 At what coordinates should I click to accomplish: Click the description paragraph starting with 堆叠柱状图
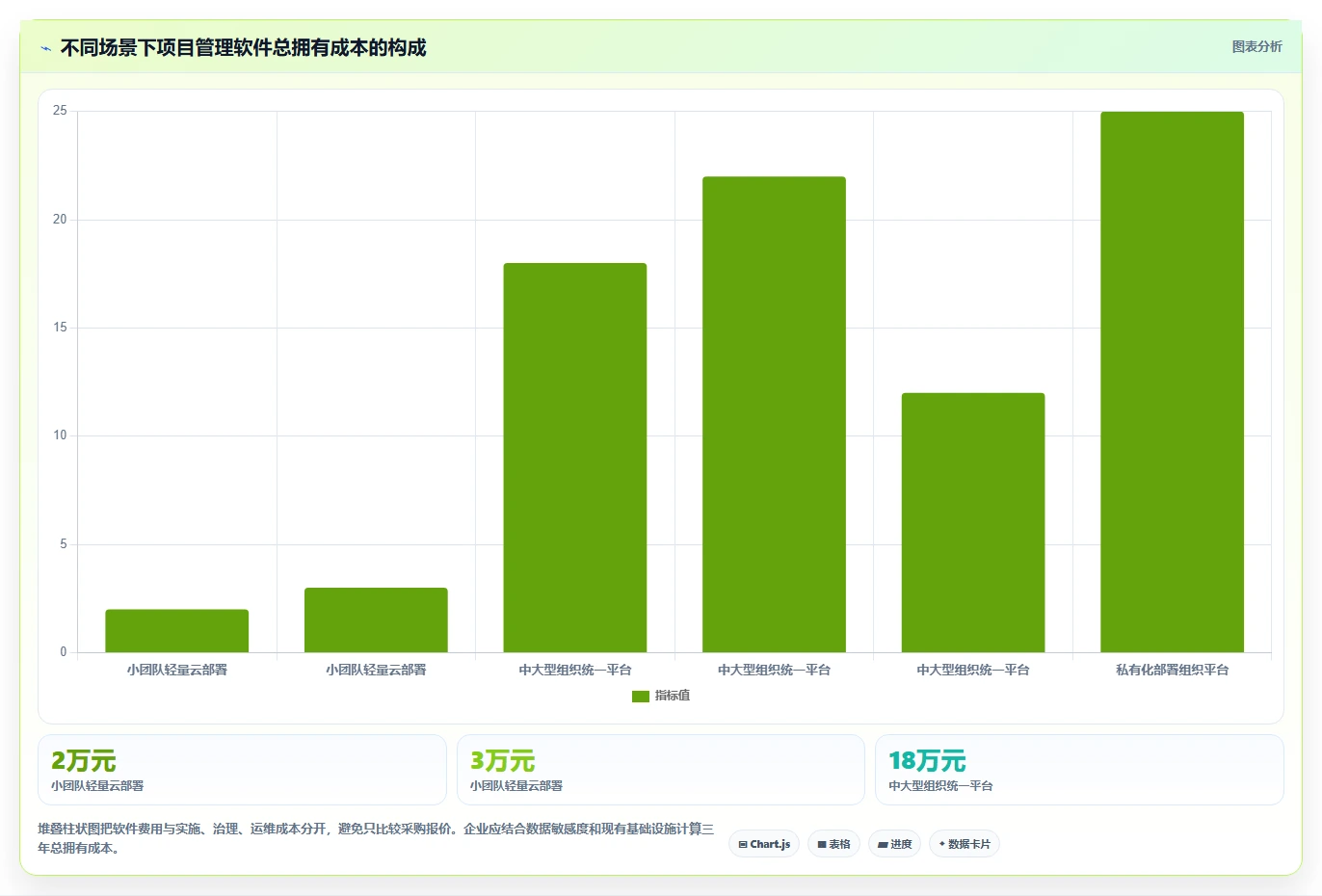376,838
